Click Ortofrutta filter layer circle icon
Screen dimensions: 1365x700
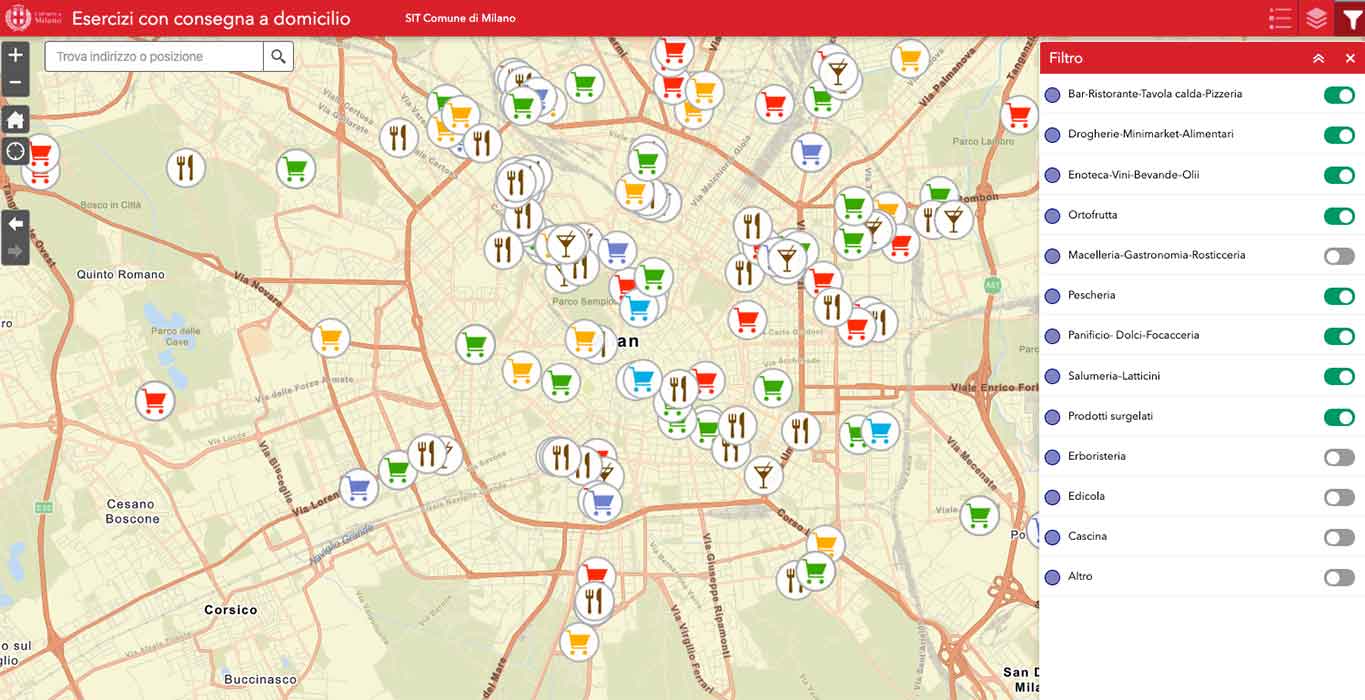1052,215
